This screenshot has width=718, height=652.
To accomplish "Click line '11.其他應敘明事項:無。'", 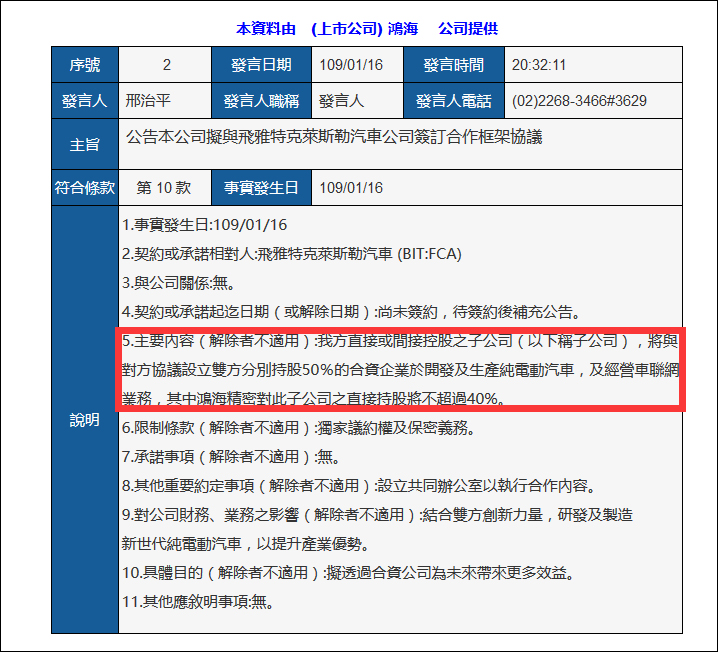I will 198,601.
